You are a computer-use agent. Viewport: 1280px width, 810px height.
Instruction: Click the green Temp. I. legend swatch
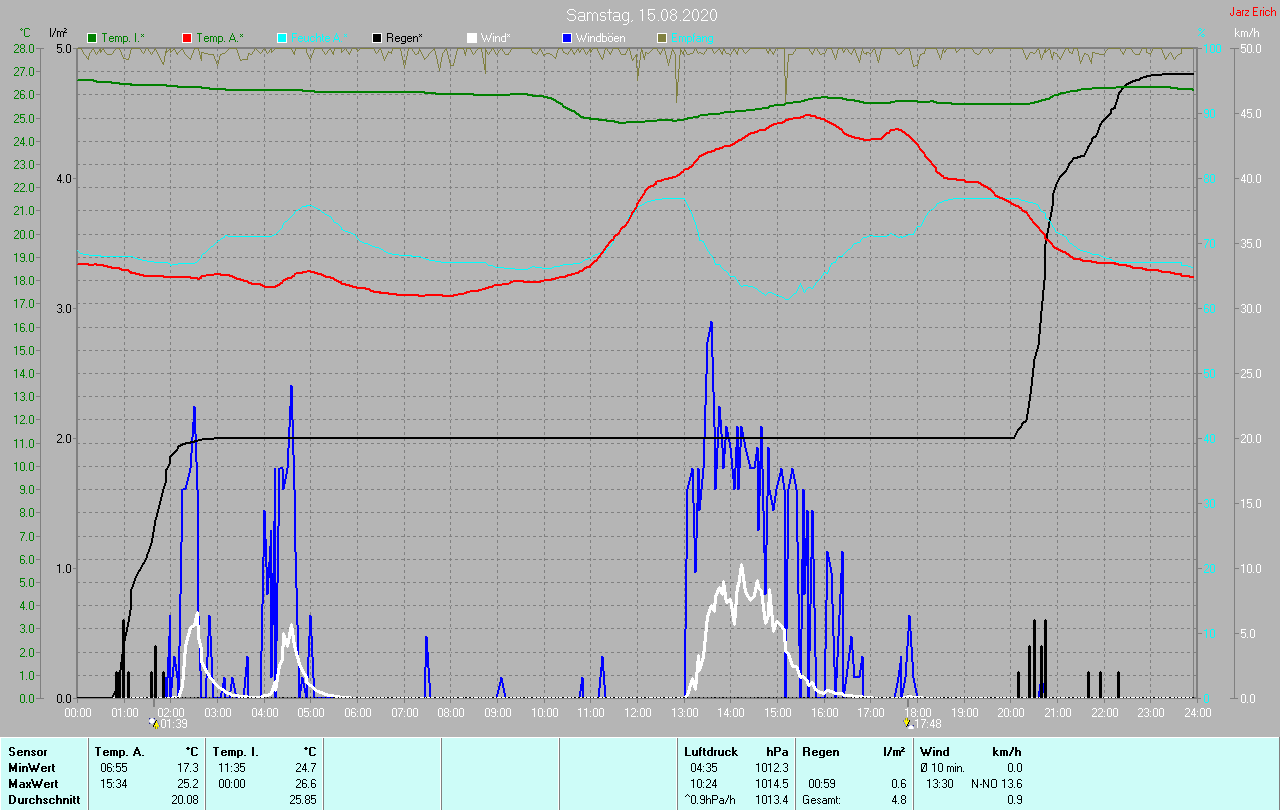click(x=93, y=38)
